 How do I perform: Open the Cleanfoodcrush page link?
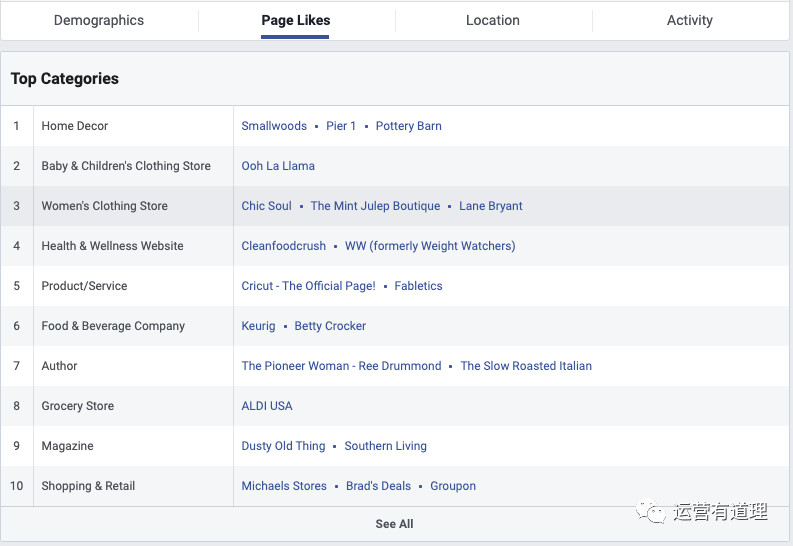tap(284, 246)
